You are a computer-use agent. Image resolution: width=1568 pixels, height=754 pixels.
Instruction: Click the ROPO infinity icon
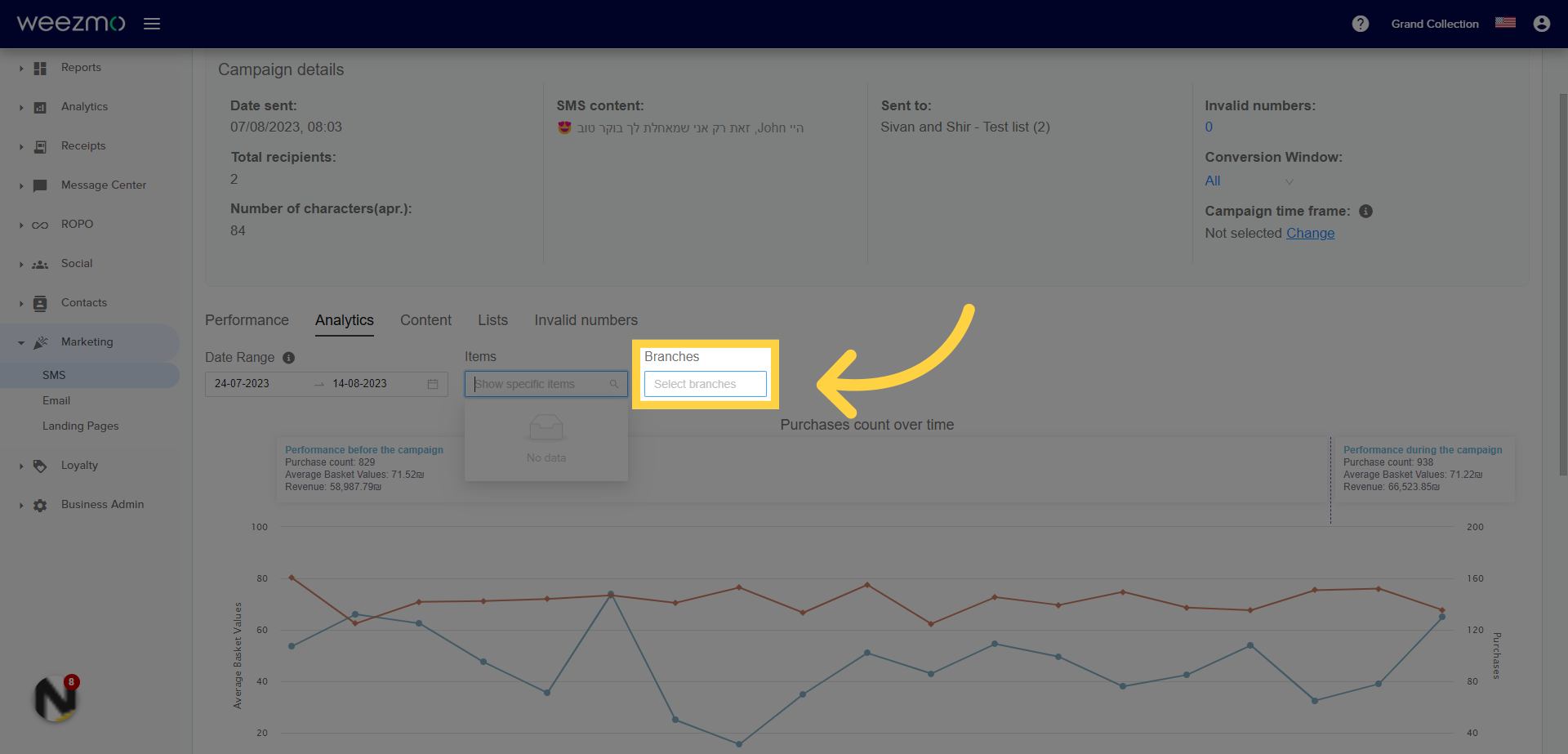[40, 225]
